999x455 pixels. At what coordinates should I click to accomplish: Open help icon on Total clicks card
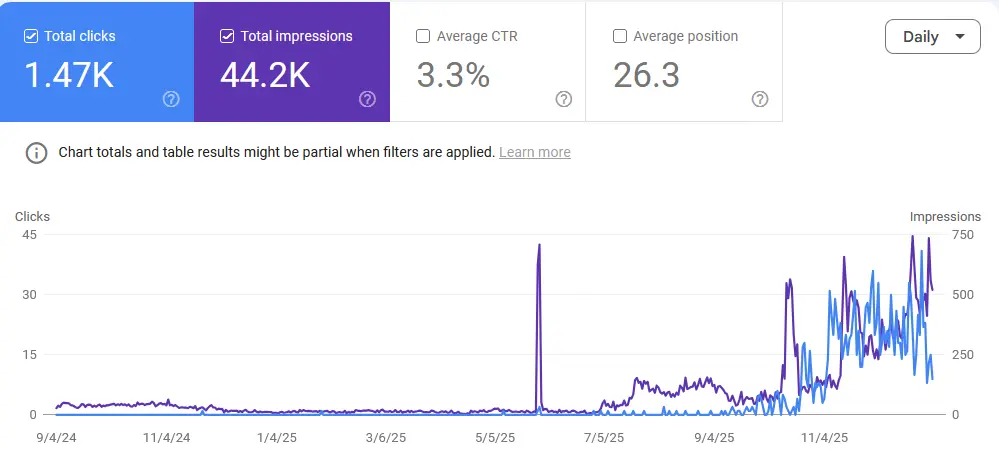pyautogui.click(x=171, y=99)
